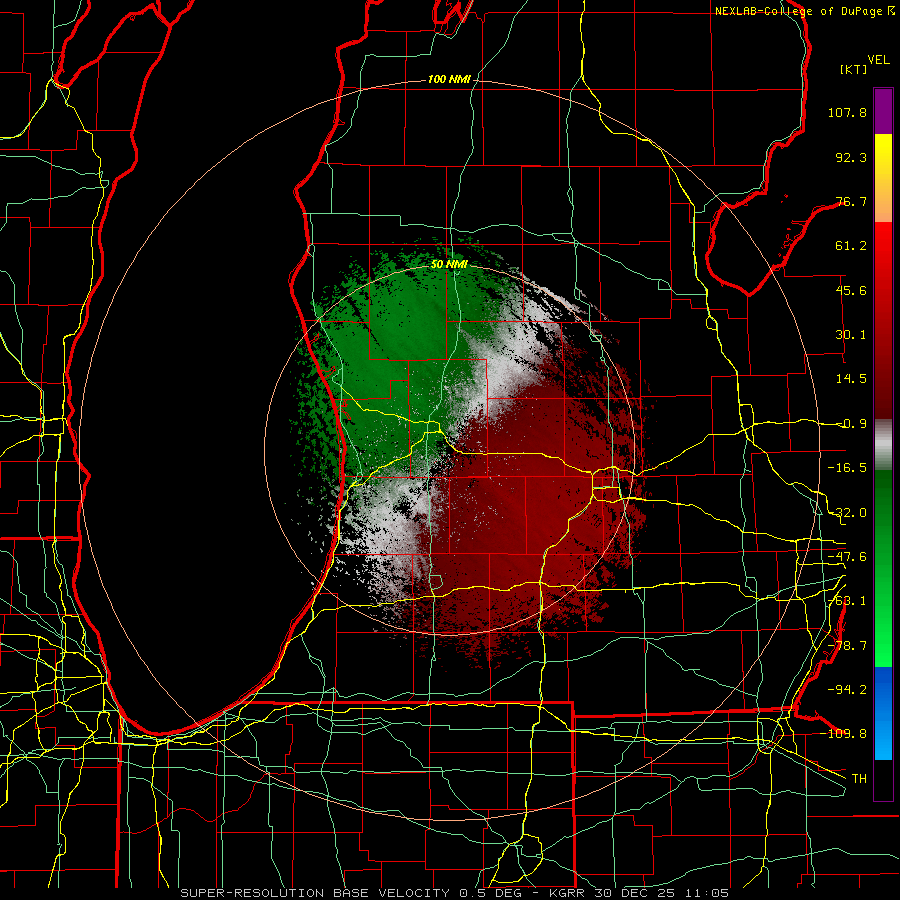Click the -94.2 legend value
Viewport: 900px width, 900px height.
(x=847, y=689)
